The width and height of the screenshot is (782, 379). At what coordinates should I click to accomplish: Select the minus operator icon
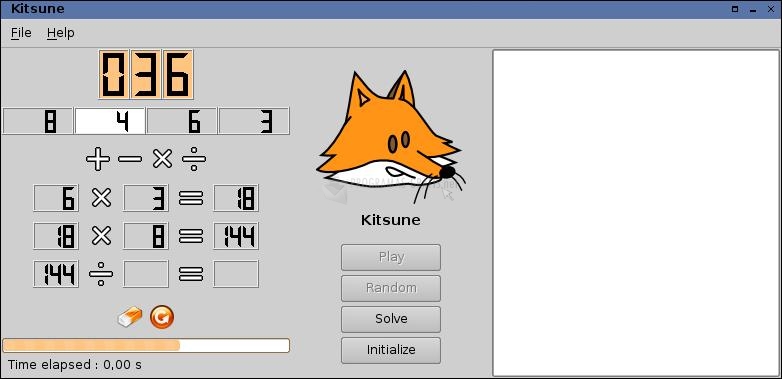pyautogui.click(x=130, y=160)
